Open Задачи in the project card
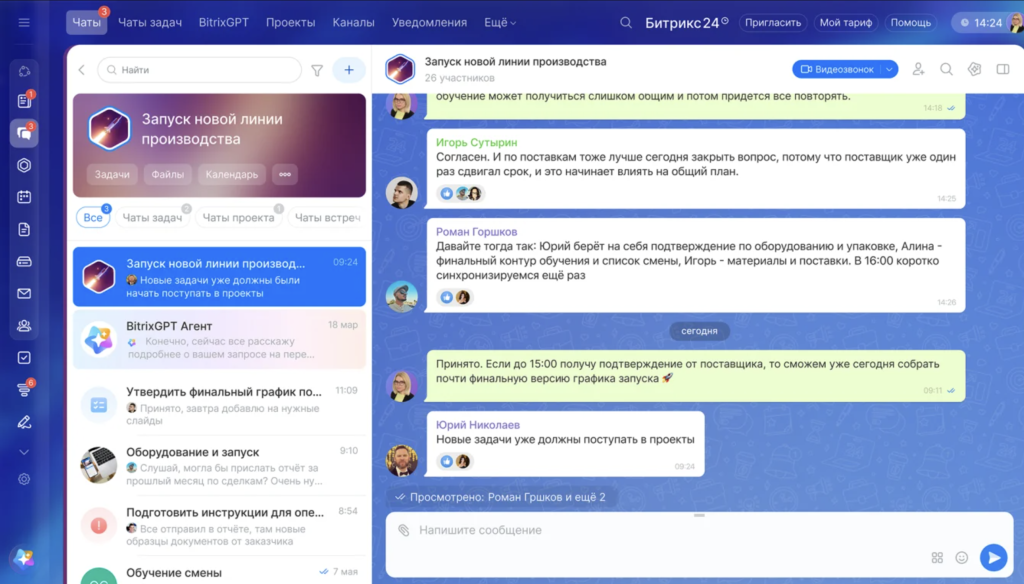Screen dimensions: 1024x584 (112, 174)
